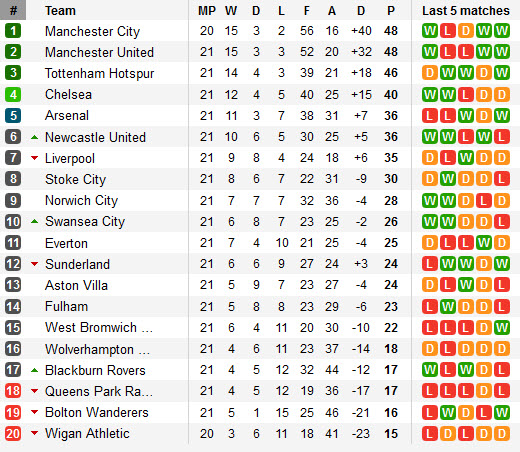This screenshot has width=520, height=452.
Task: Click the blue rank 5 badge
Action: pos(13,116)
